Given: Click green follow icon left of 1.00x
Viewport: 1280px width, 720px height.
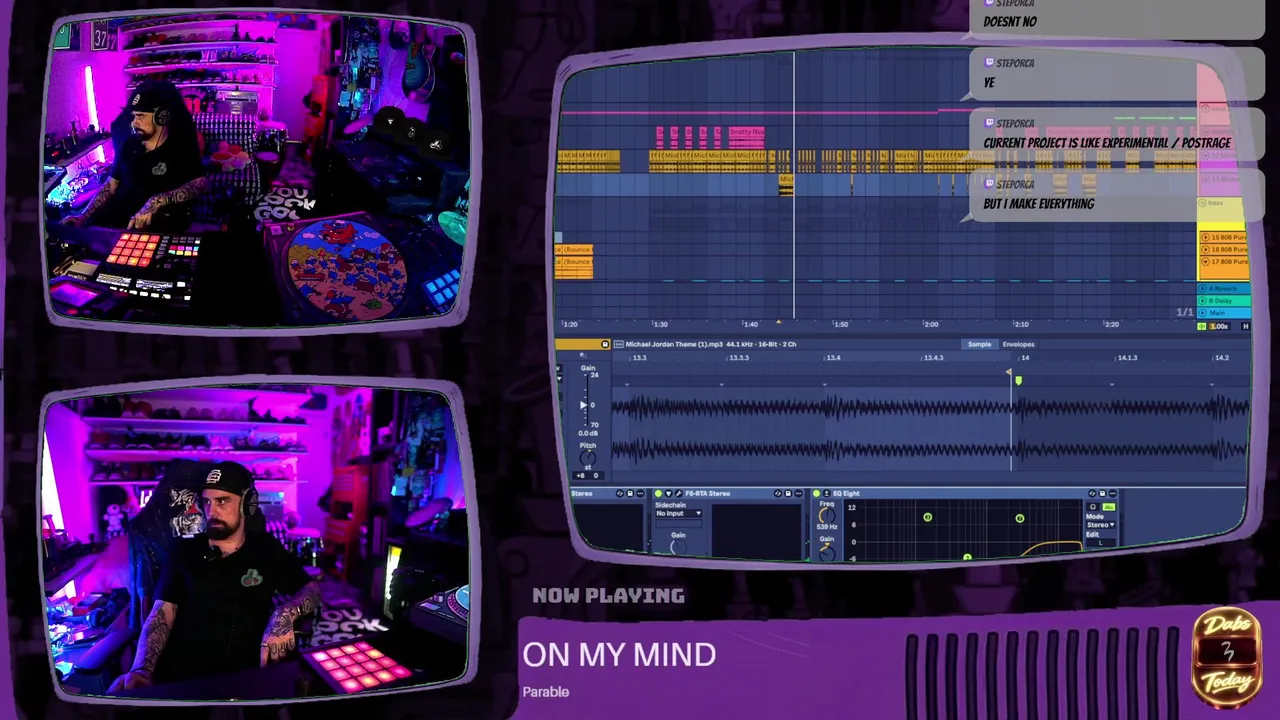Looking at the screenshot, I should click(x=1202, y=326).
